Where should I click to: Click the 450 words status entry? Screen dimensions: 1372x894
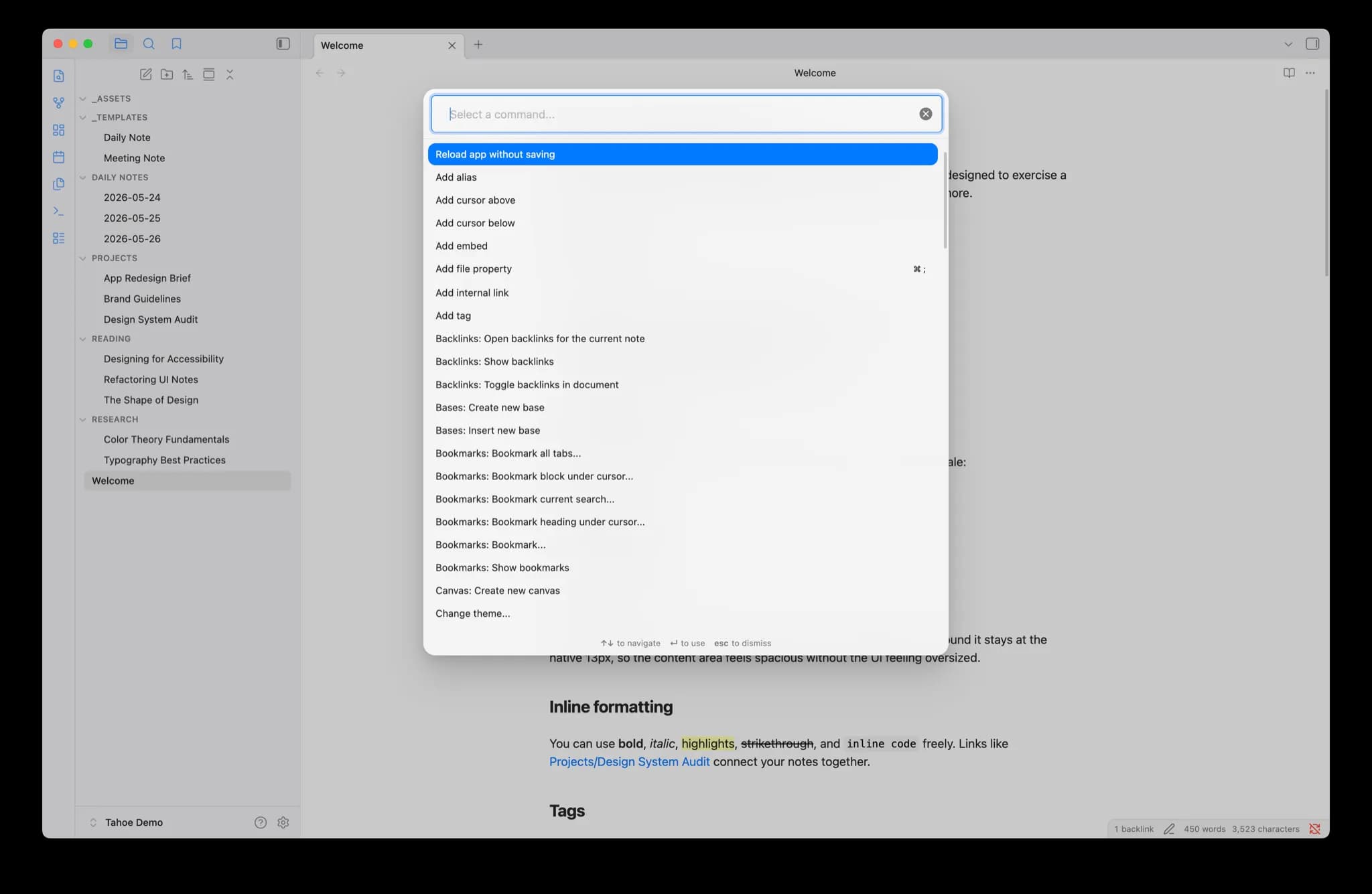pos(1204,829)
